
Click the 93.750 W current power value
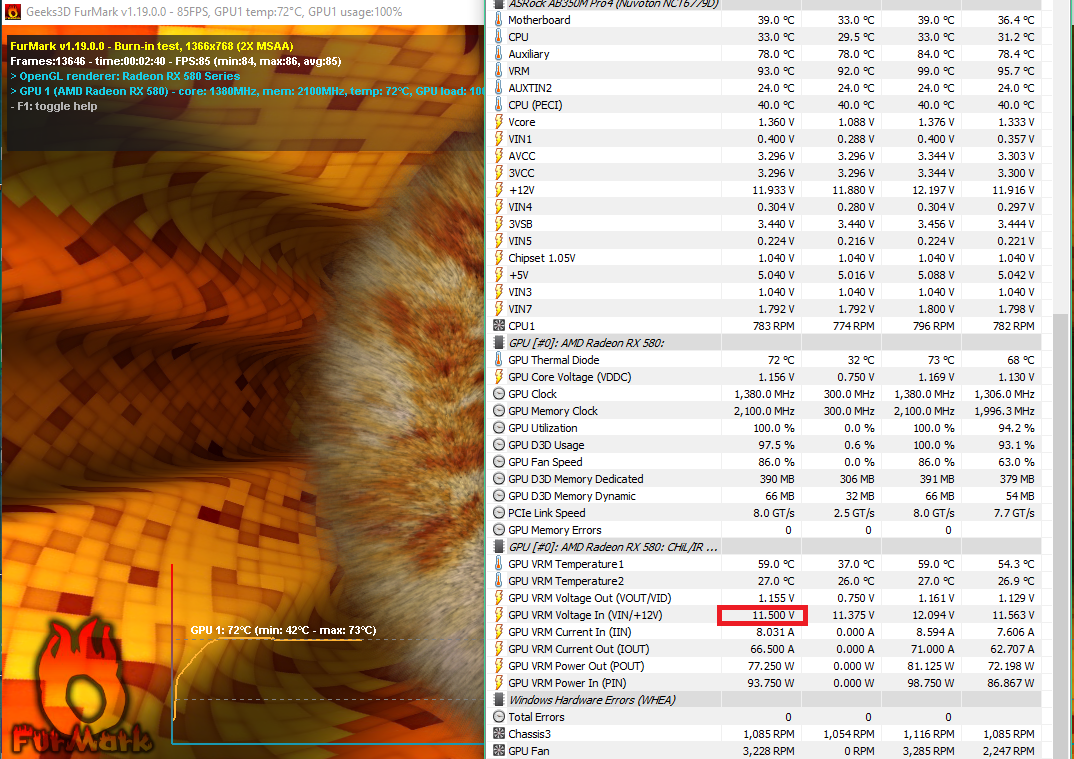(771, 683)
